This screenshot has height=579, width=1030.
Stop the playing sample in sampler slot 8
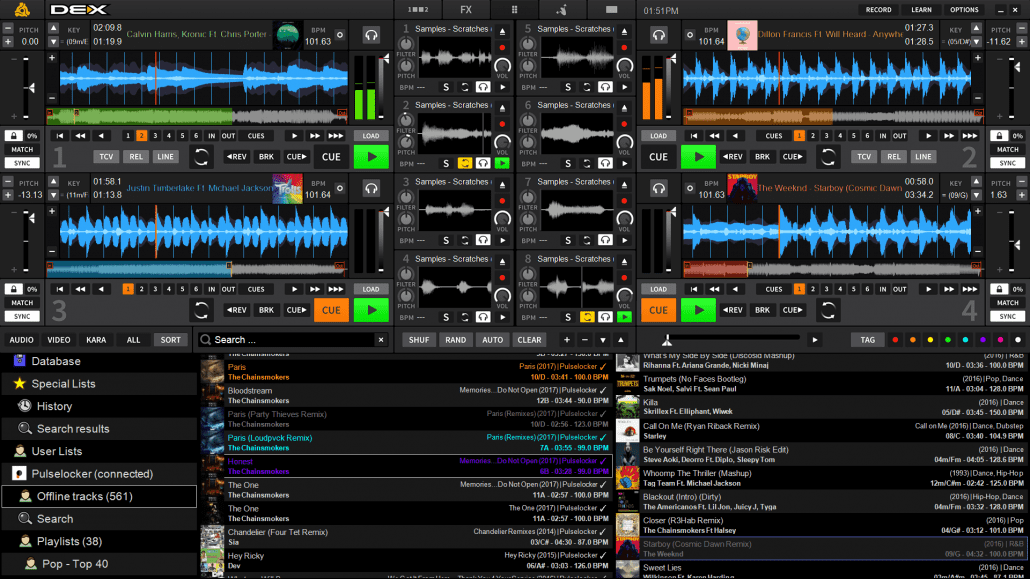pyautogui.click(x=624, y=317)
